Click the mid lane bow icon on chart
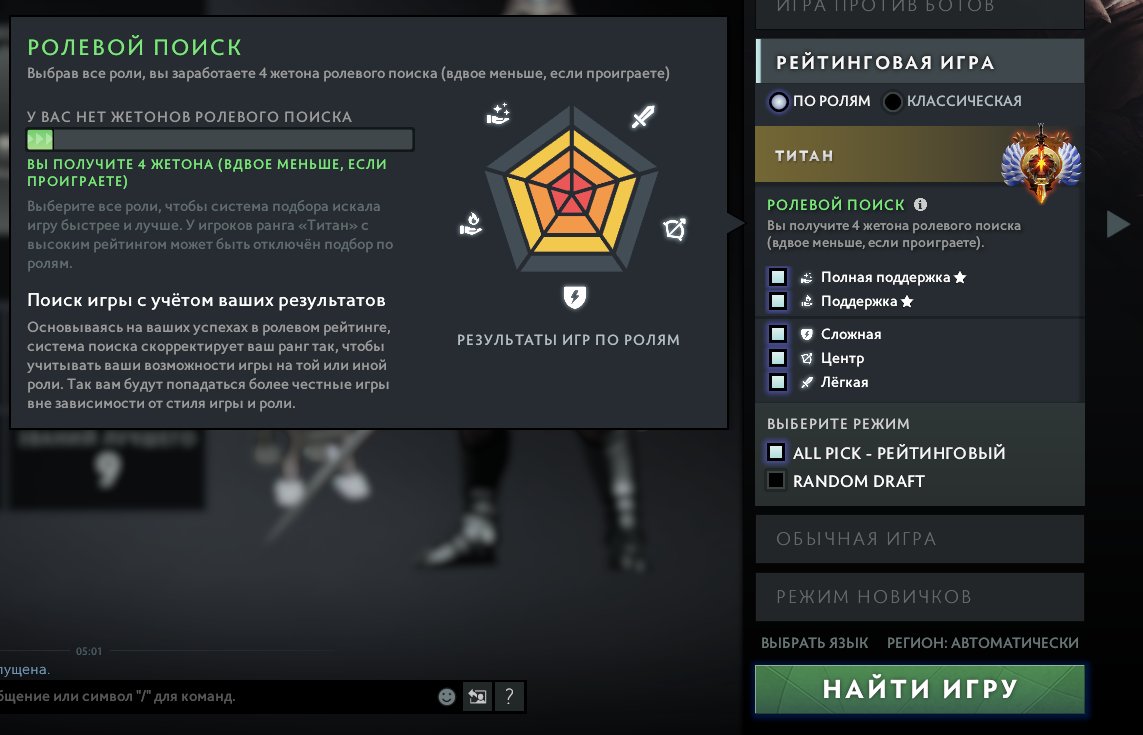Viewport: 1143px width, 735px height. [x=675, y=229]
